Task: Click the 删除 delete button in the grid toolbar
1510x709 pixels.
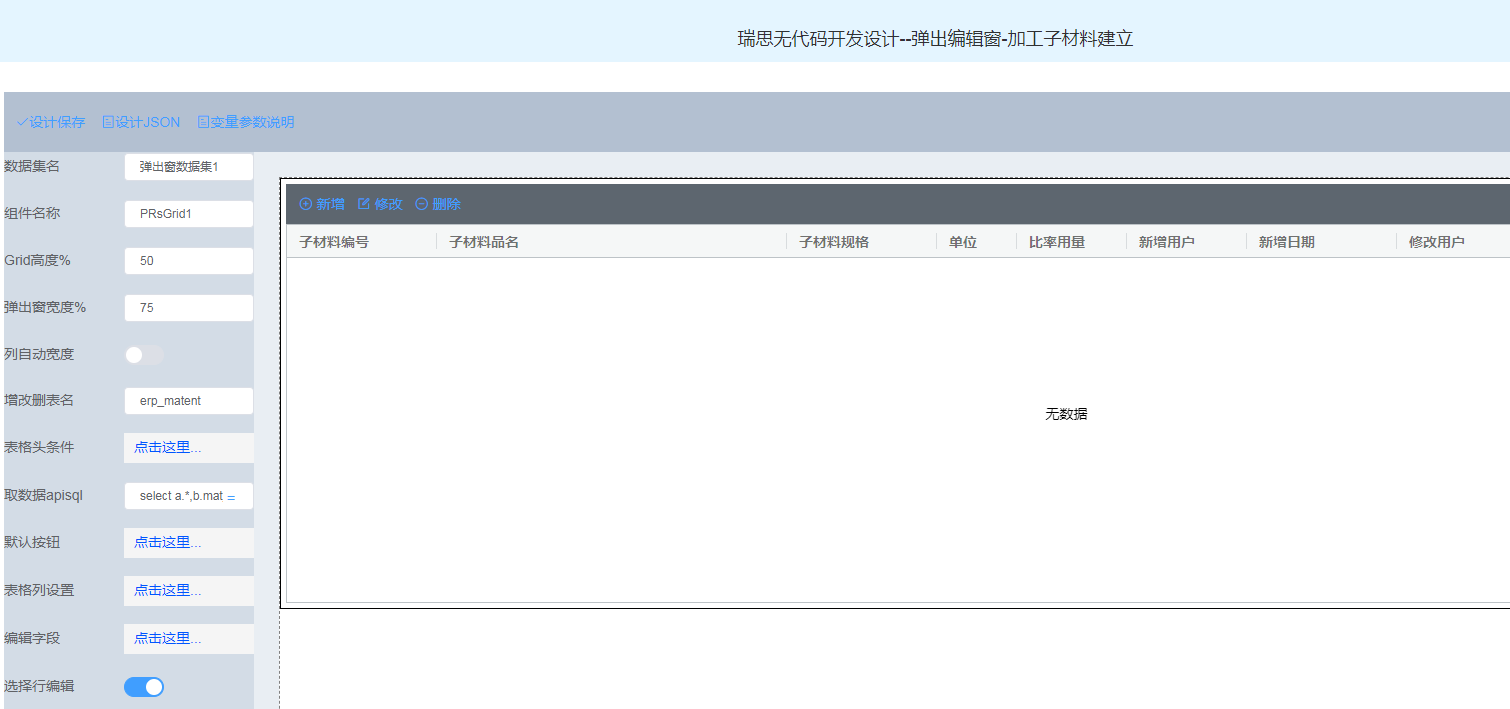Action: (x=438, y=204)
